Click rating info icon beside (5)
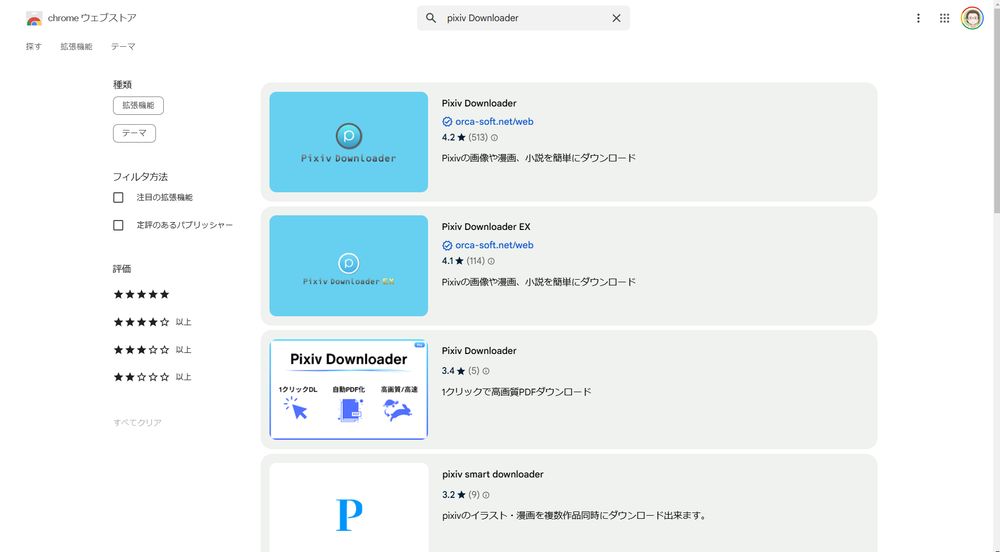 (x=486, y=371)
